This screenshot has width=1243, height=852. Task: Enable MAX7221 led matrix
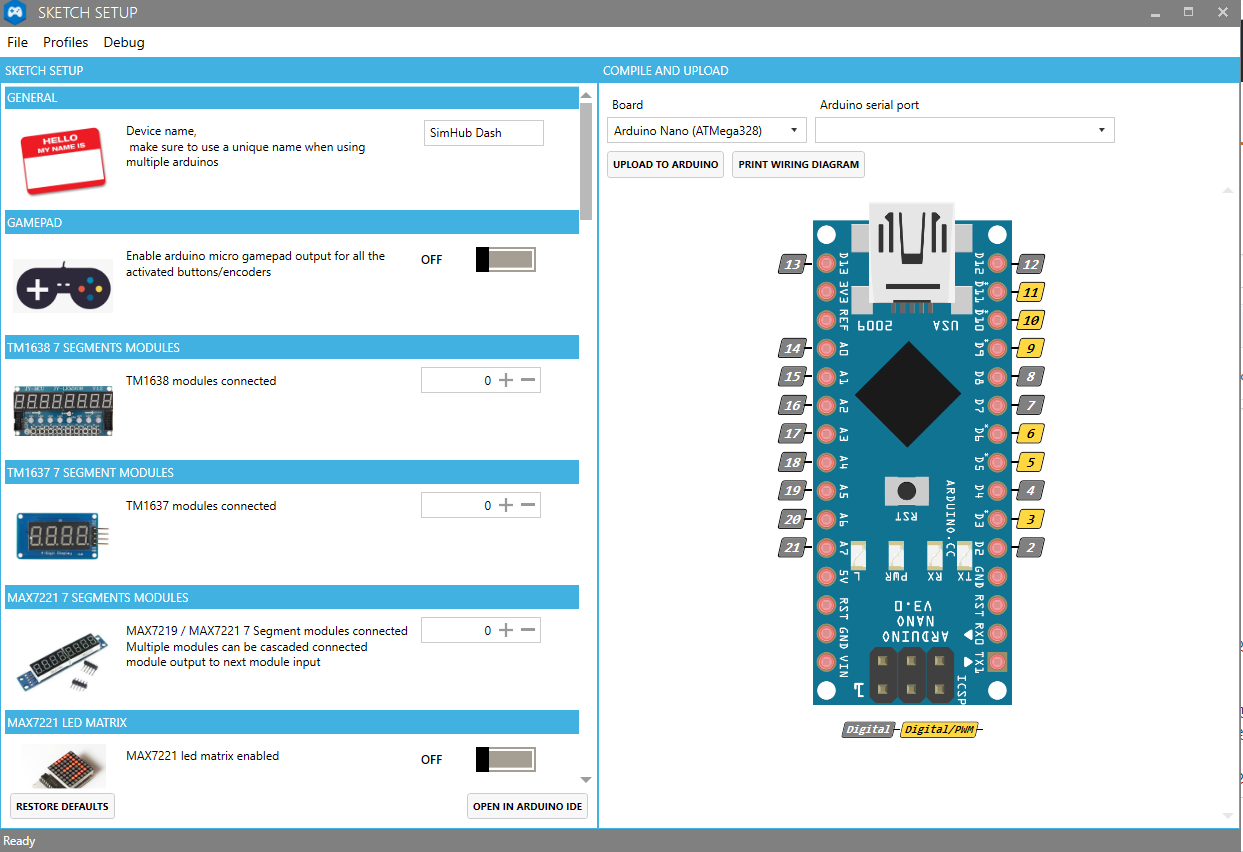505,759
